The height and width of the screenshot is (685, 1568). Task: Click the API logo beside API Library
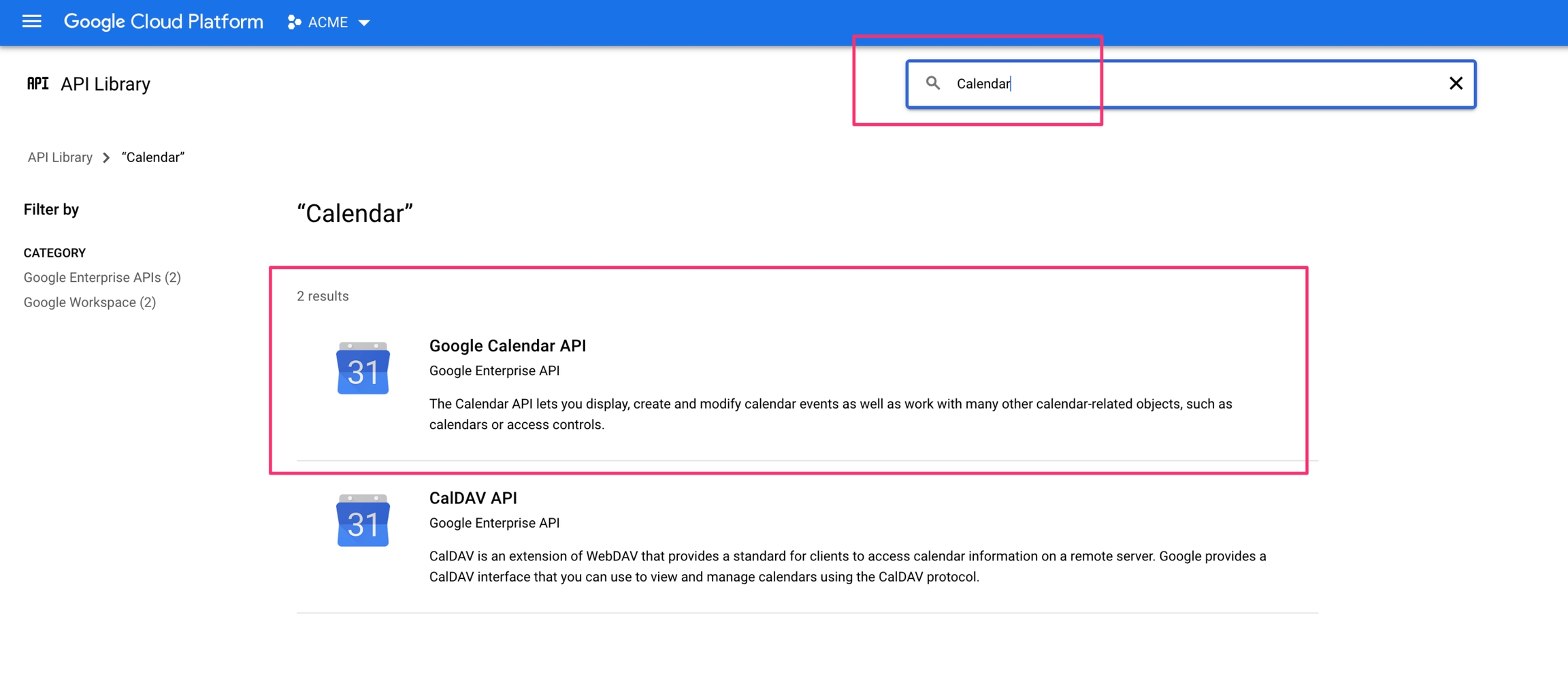click(37, 84)
